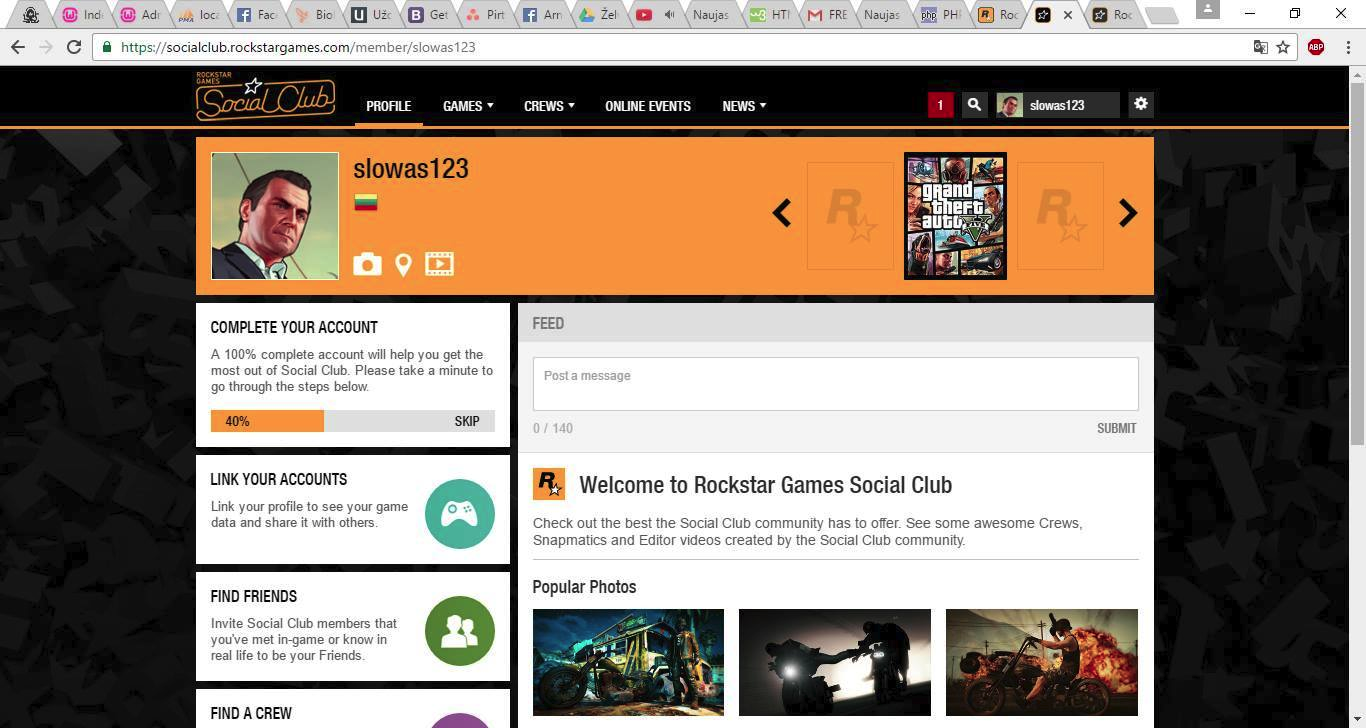
Task: Bookmark this page with the star
Action: tap(1283, 47)
